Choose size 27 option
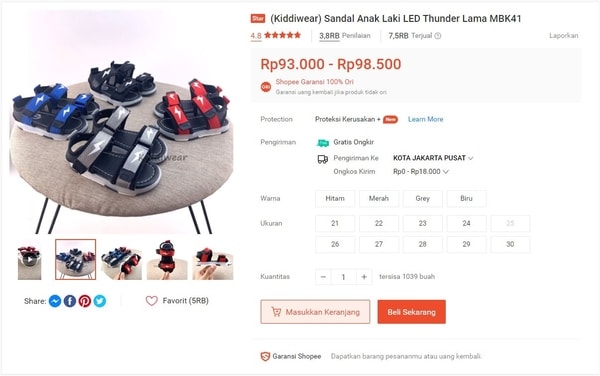 click(378, 244)
